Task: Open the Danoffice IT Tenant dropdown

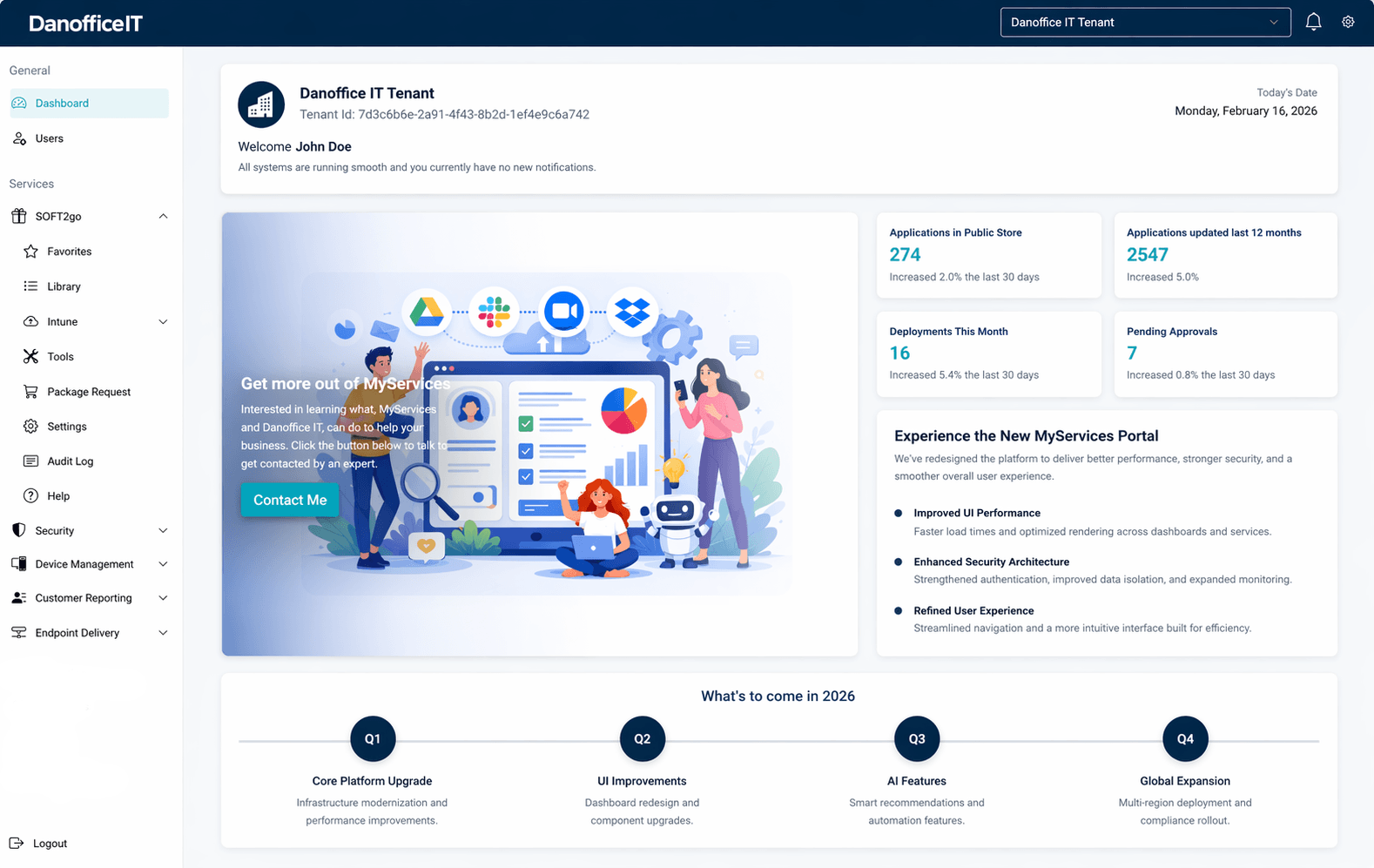Action: click(1145, 23)
